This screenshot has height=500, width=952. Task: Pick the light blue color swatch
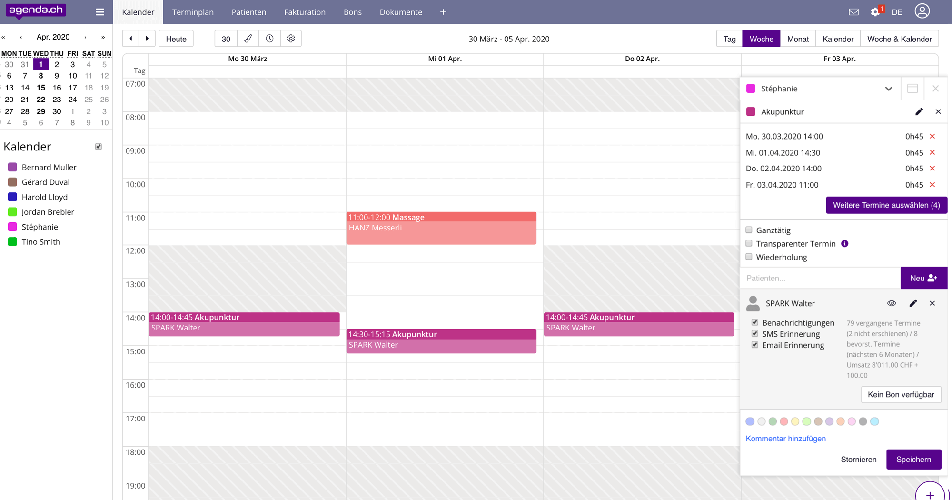(874, 421)
